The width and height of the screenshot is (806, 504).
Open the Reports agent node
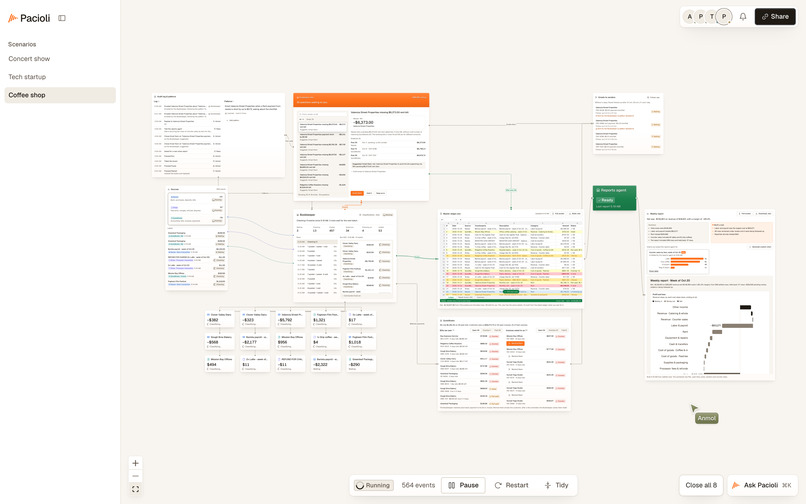click(x=614, y=197)
